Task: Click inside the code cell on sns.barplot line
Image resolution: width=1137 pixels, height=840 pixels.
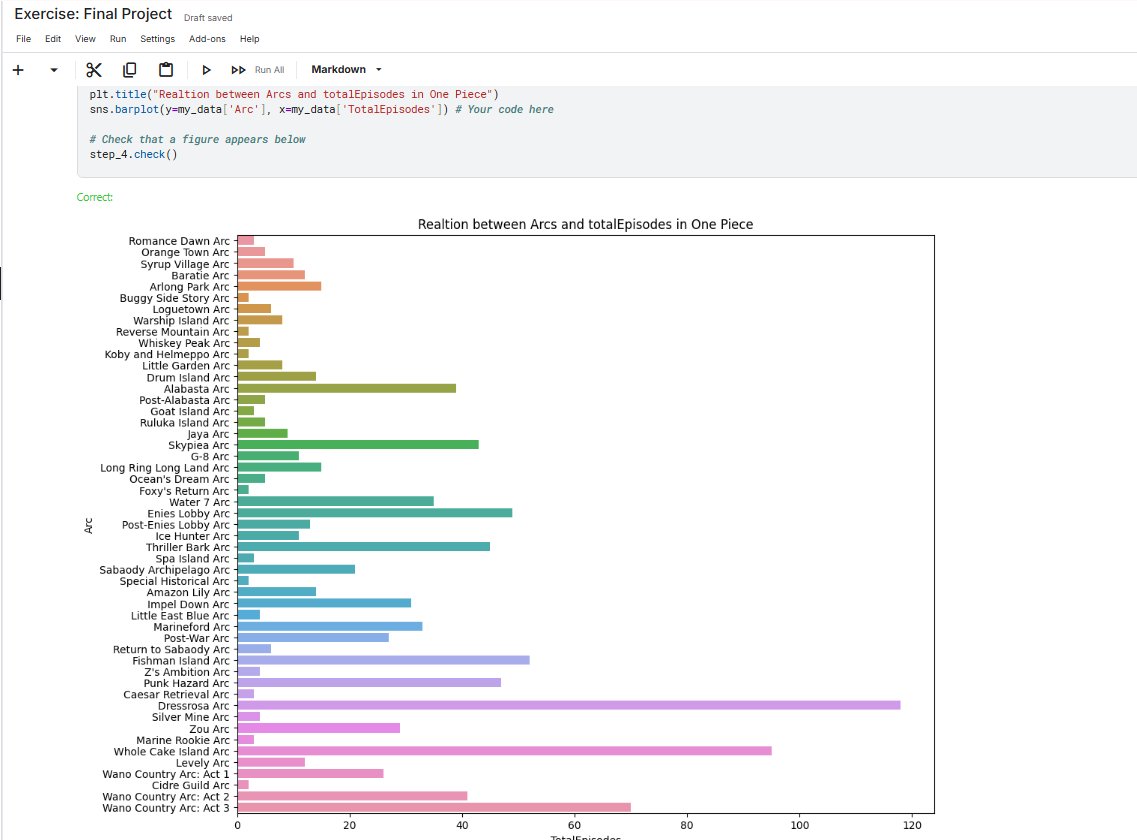Action: [x=321, y=110]
